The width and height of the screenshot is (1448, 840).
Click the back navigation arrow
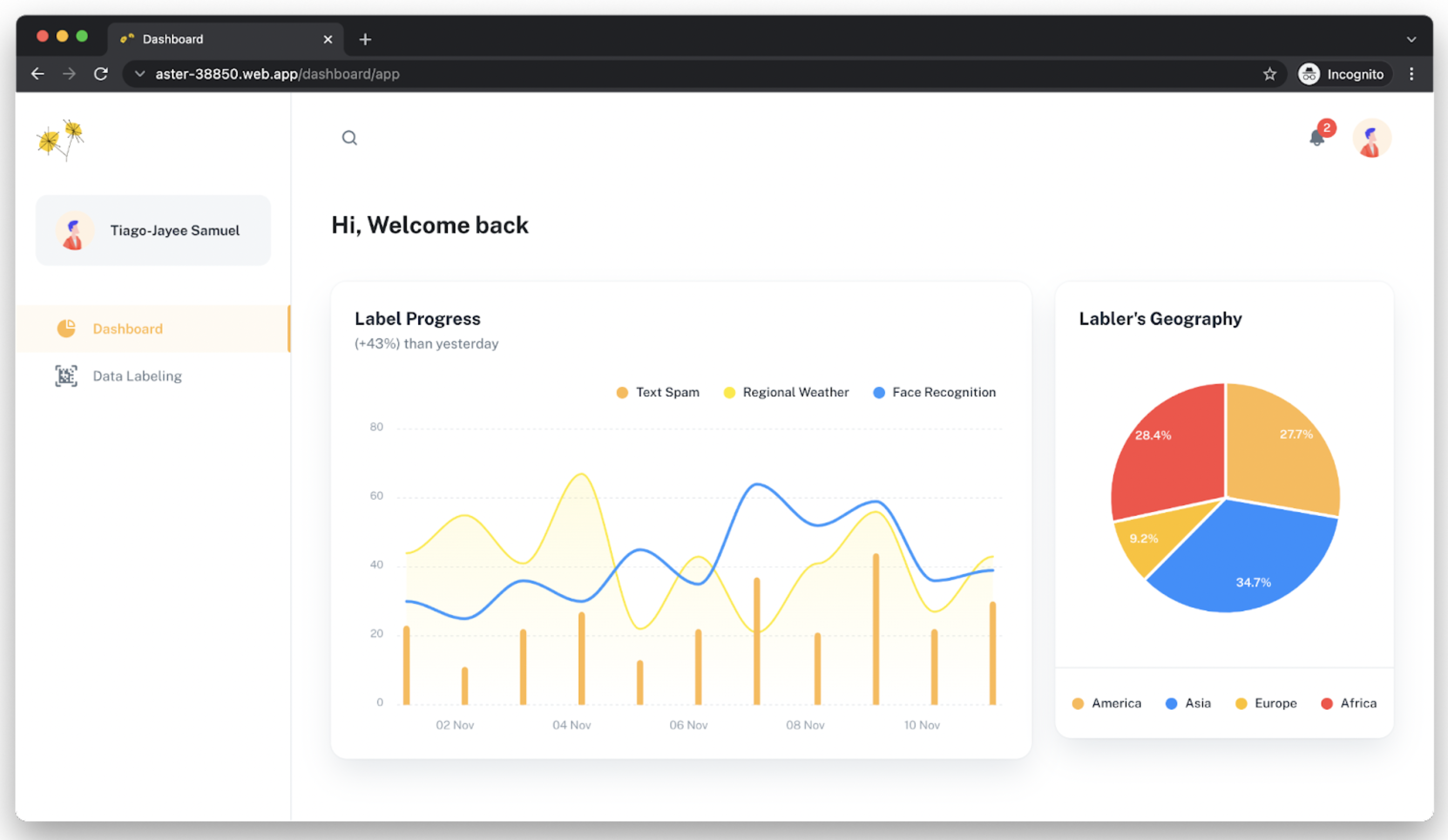[x=37, y=73]
